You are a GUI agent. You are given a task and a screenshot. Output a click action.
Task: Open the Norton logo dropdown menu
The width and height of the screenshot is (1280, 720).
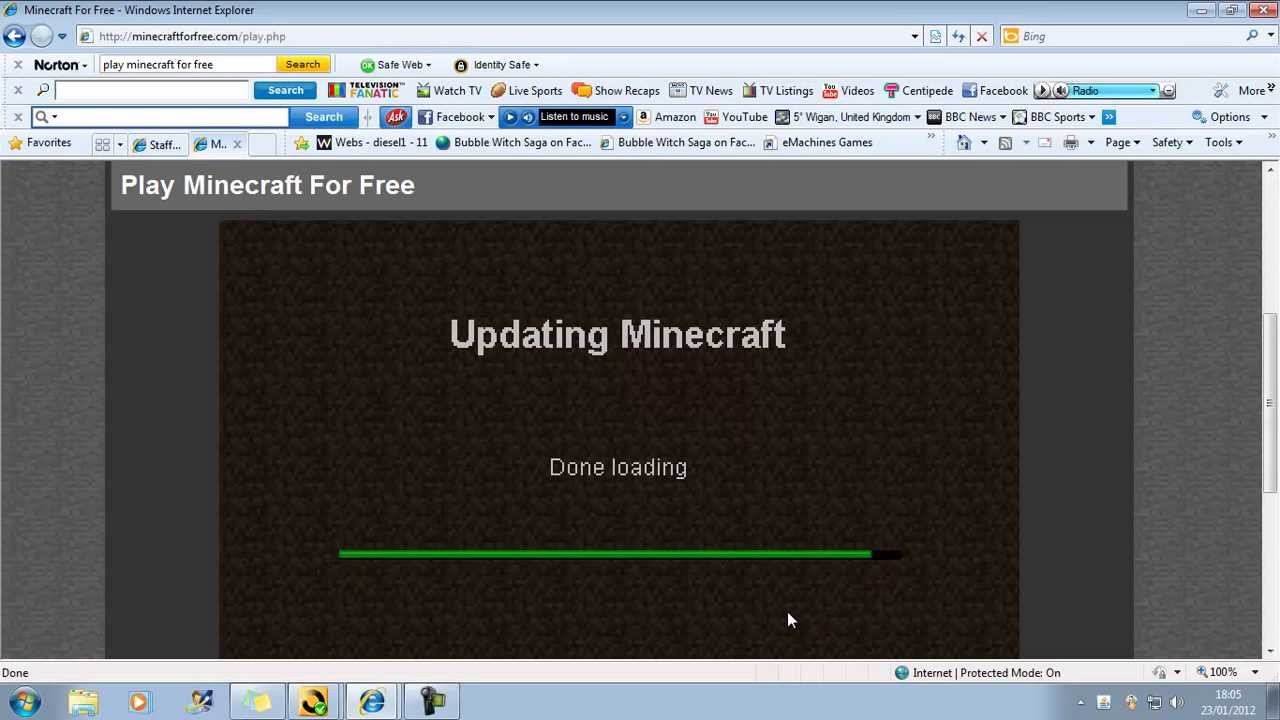61,65
